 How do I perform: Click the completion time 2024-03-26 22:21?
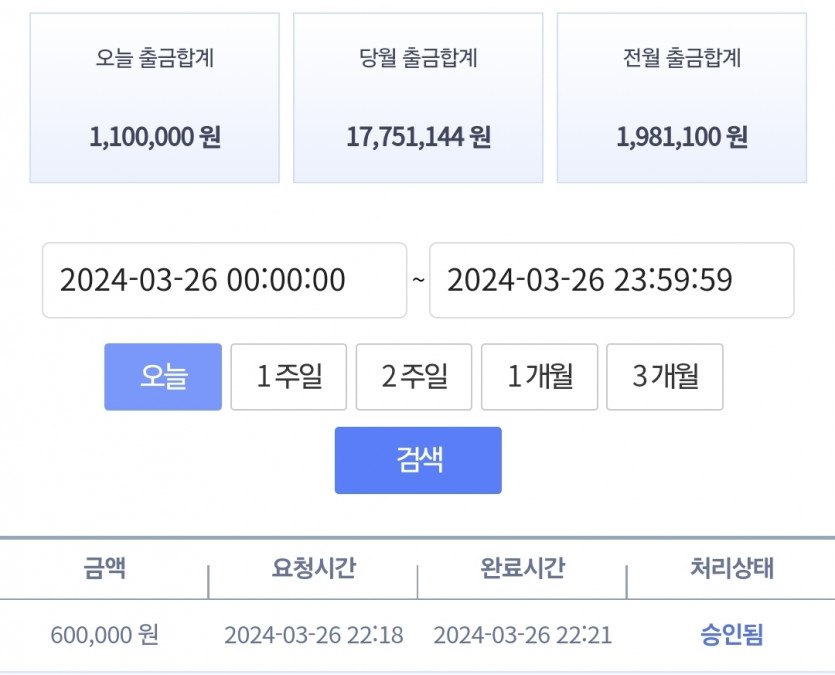coord(522,635)
